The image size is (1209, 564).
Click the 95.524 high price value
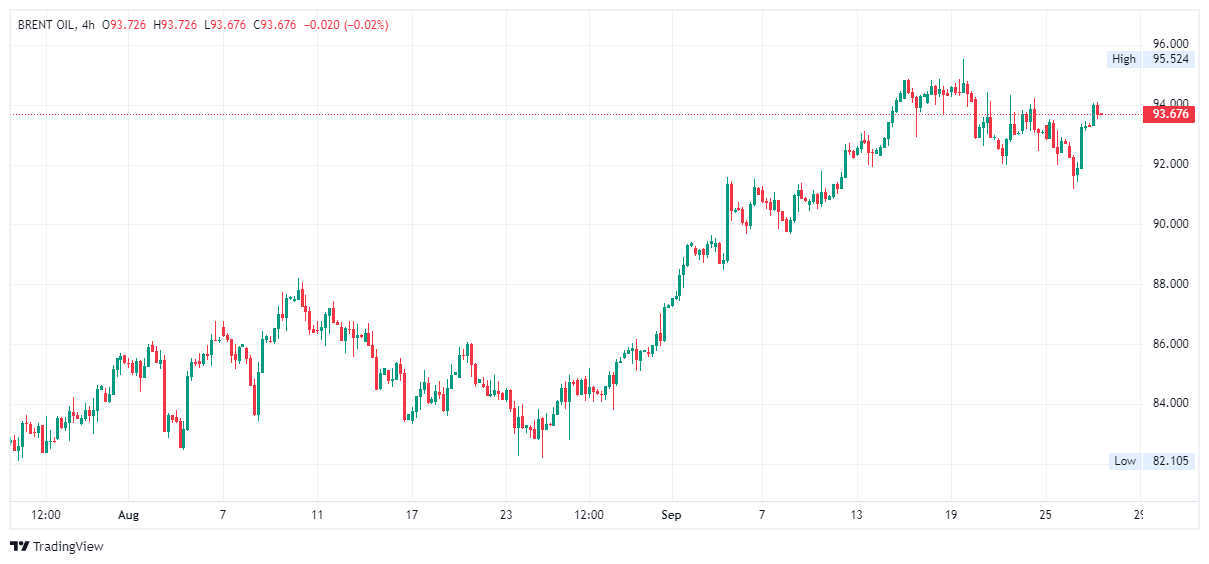(x=1170, y=59)
